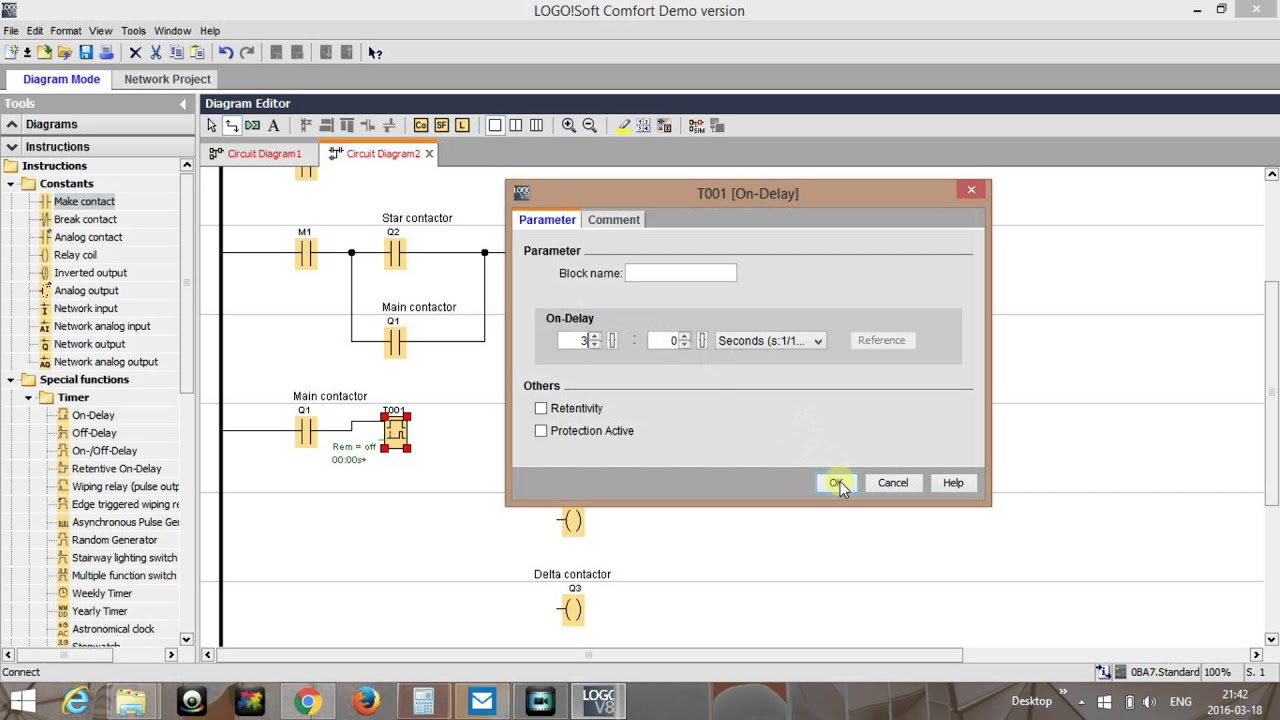Start circuit simulation

coord(697,125)
